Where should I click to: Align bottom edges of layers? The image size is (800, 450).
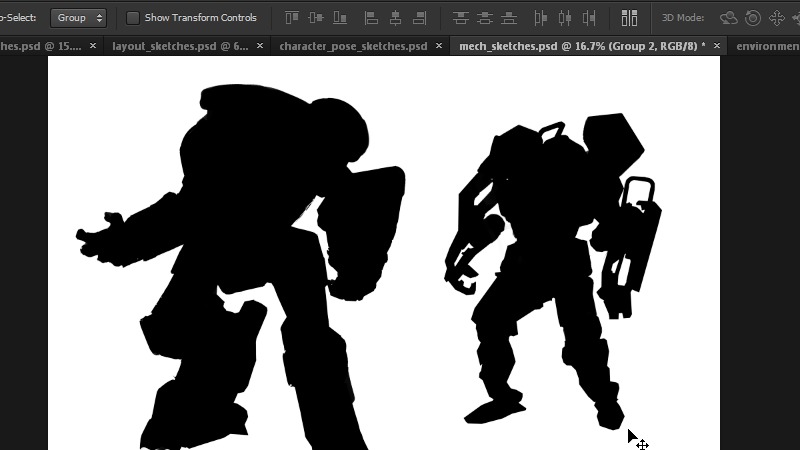point(340,18)
